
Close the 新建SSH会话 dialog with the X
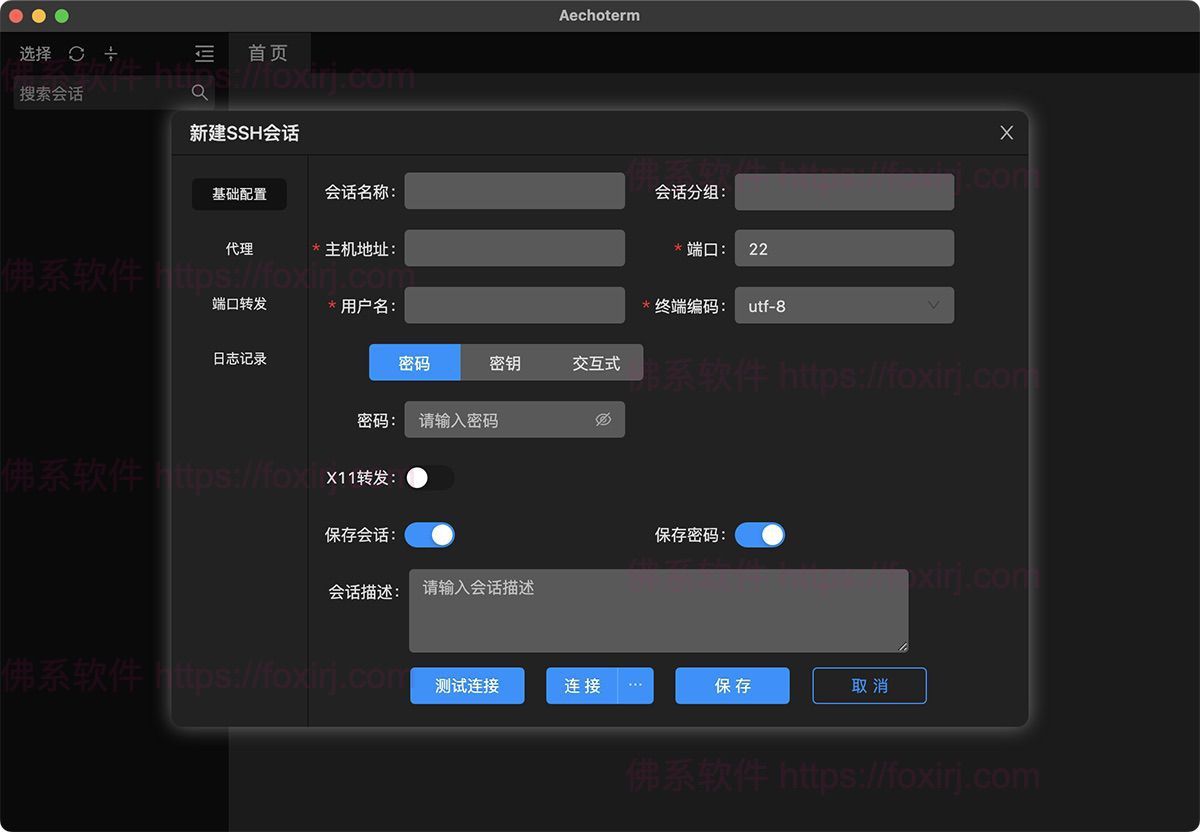click(x=1006, y=132)
